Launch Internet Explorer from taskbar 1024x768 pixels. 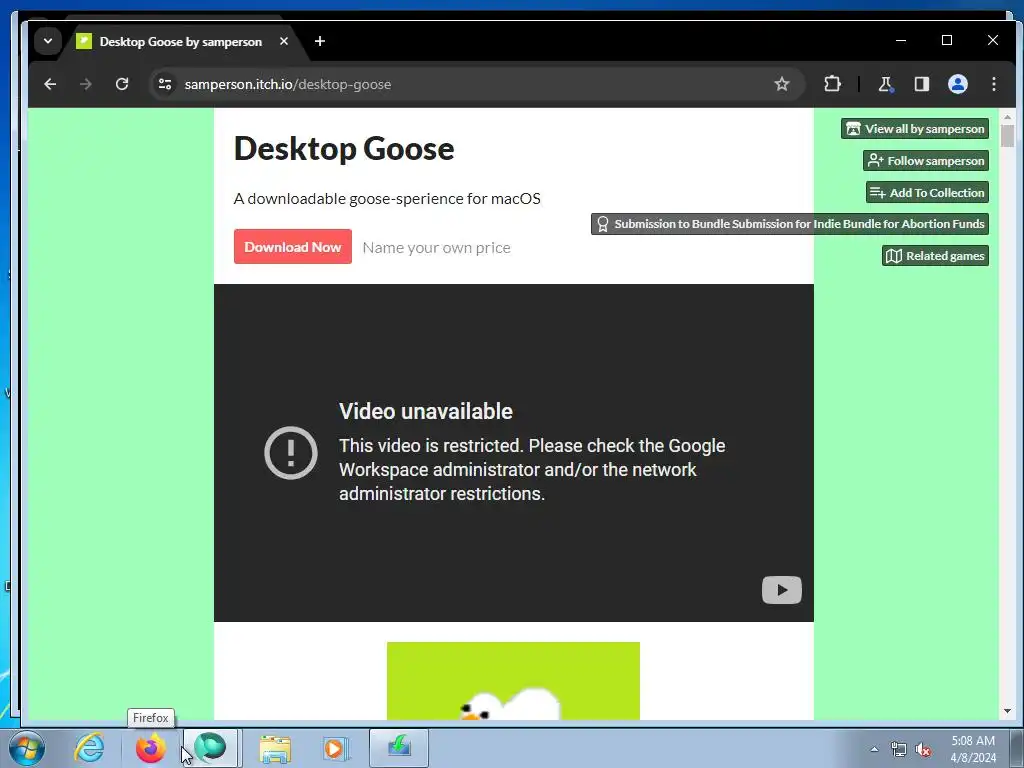pos(89,748)
